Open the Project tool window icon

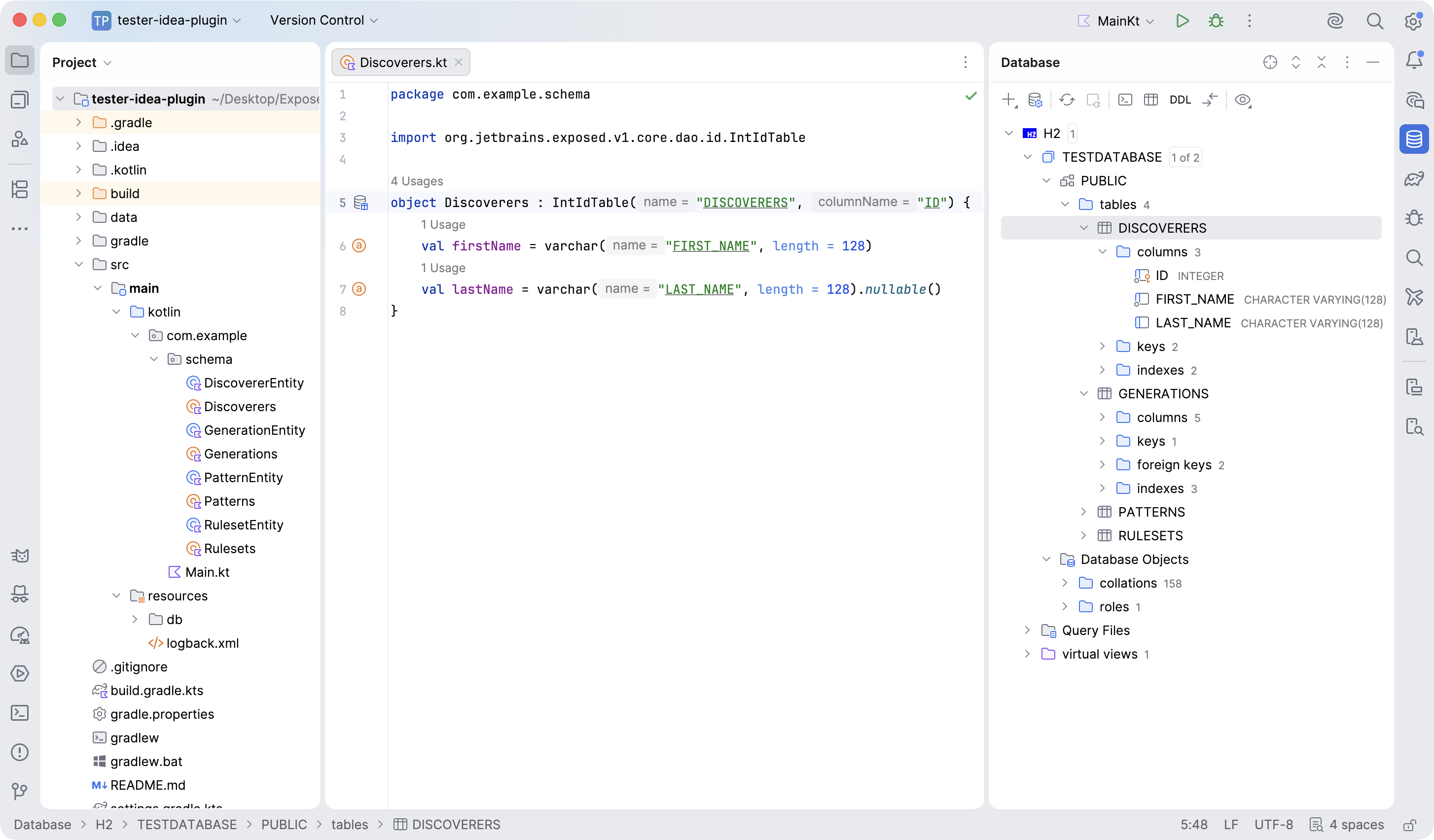20,60
